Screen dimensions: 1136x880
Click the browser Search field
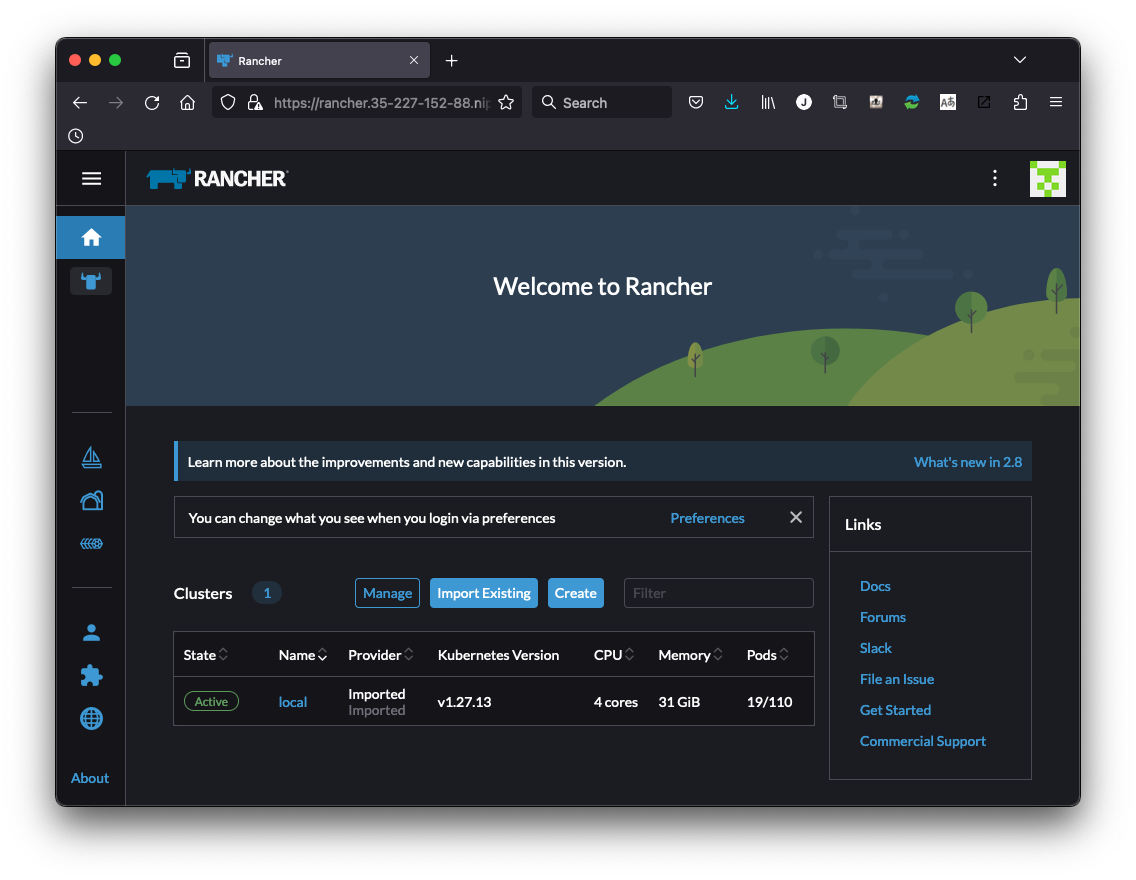(x=601, y=103)
